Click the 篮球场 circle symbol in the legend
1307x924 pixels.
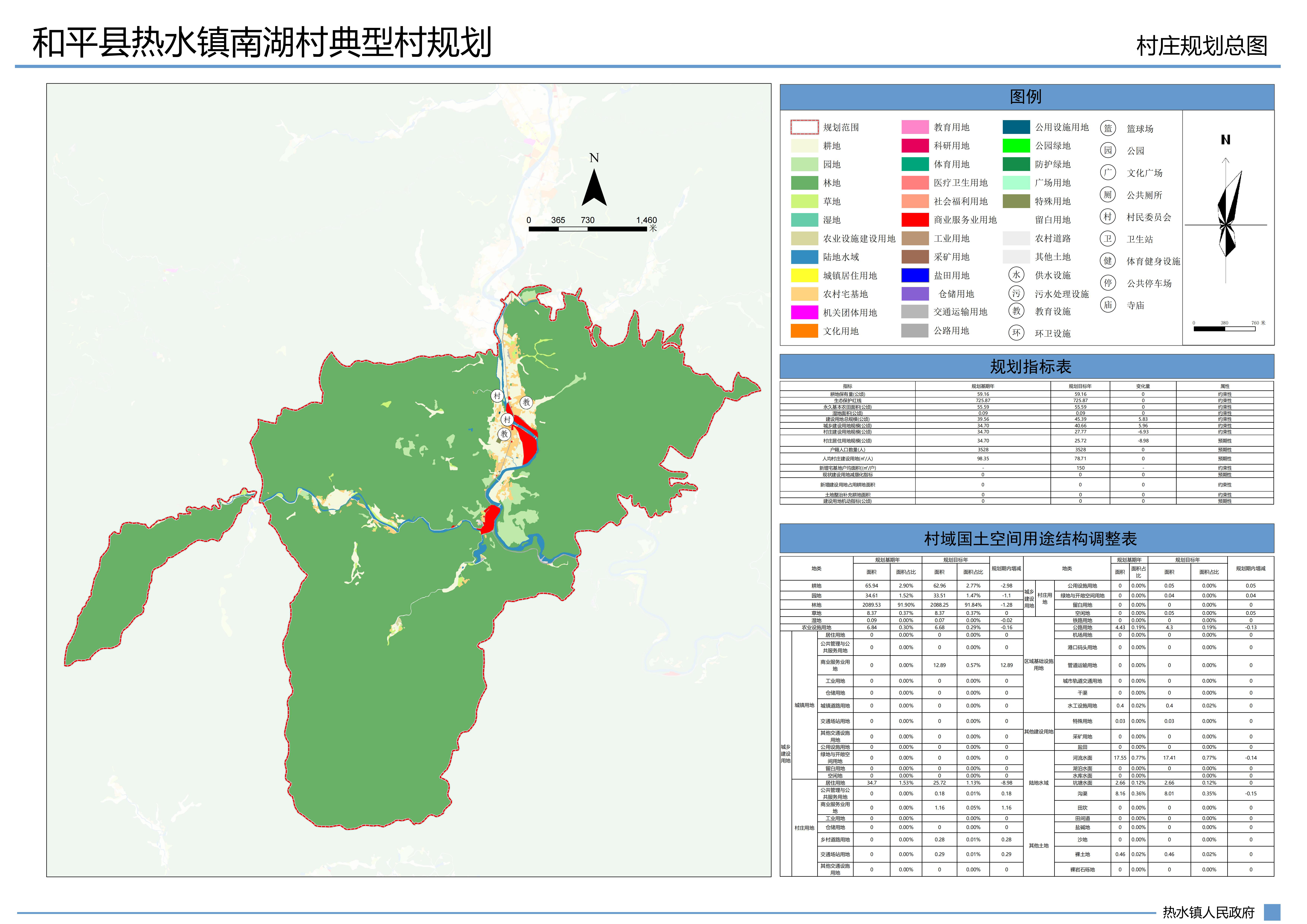[x=1108, y=128]
